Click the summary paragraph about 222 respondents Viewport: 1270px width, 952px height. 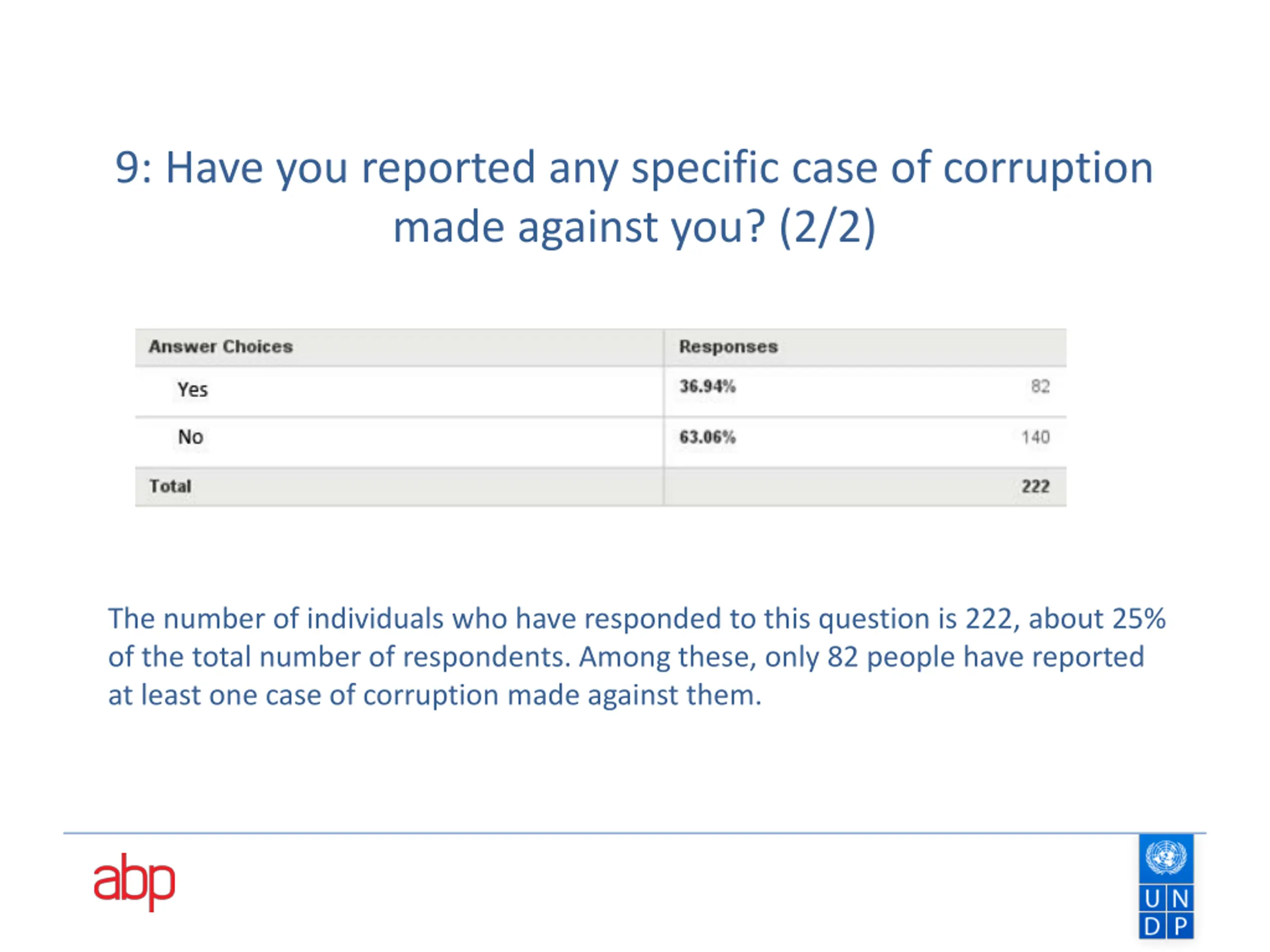(636, 656)
